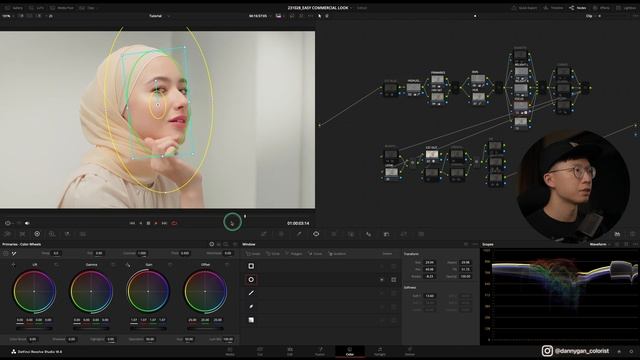
Task: Toggle viewer audio mute icon
Action: pyautogui.click(x=27, y=223)
